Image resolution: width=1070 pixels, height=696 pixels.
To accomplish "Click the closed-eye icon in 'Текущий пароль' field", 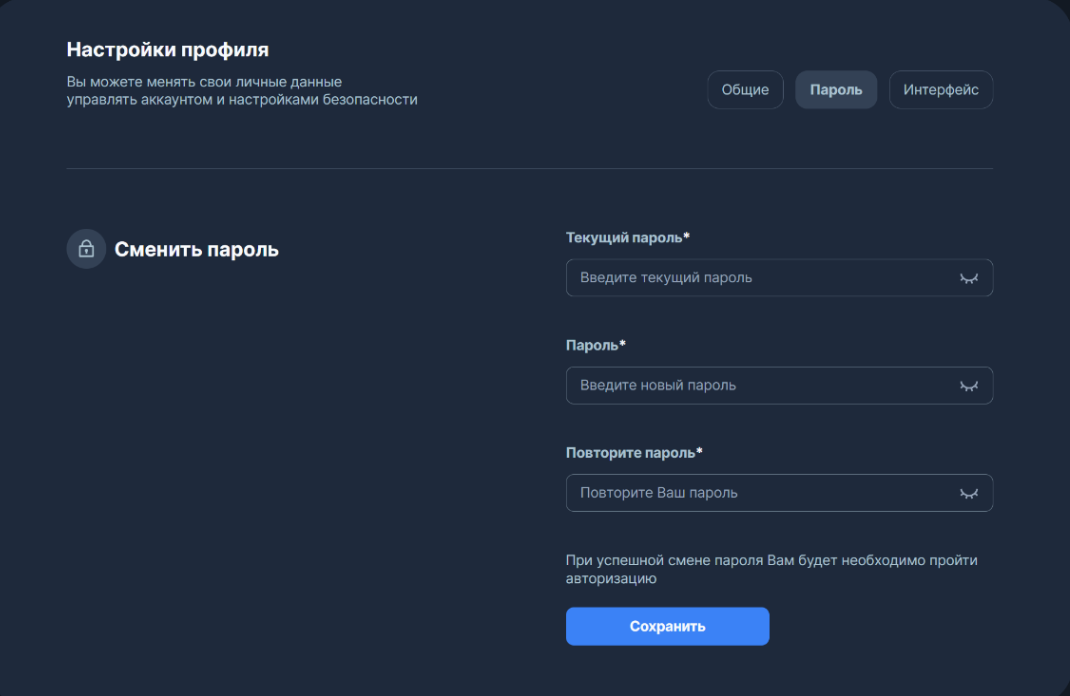I will 968,278.
